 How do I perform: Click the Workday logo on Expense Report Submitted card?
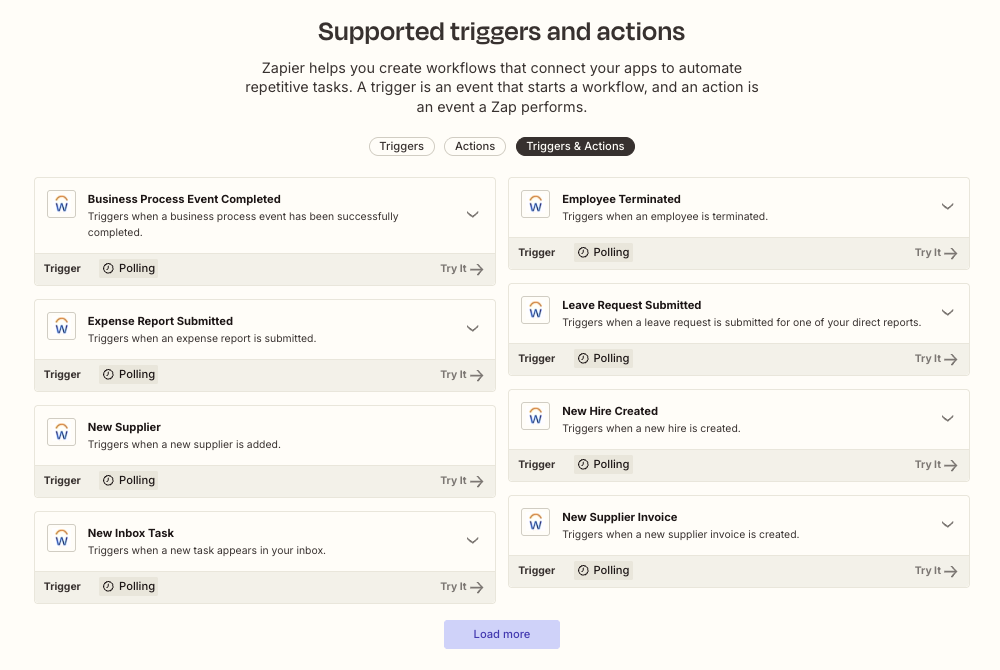click(x=61, y=326)
